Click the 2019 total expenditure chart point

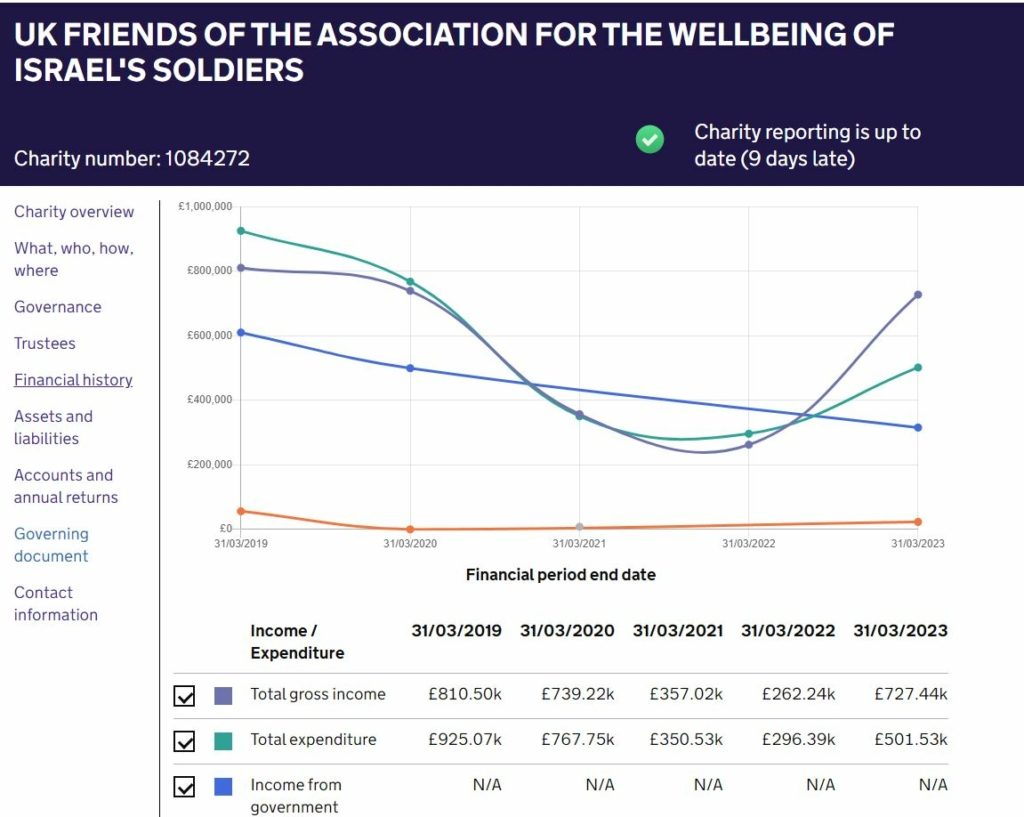(241, 231)
